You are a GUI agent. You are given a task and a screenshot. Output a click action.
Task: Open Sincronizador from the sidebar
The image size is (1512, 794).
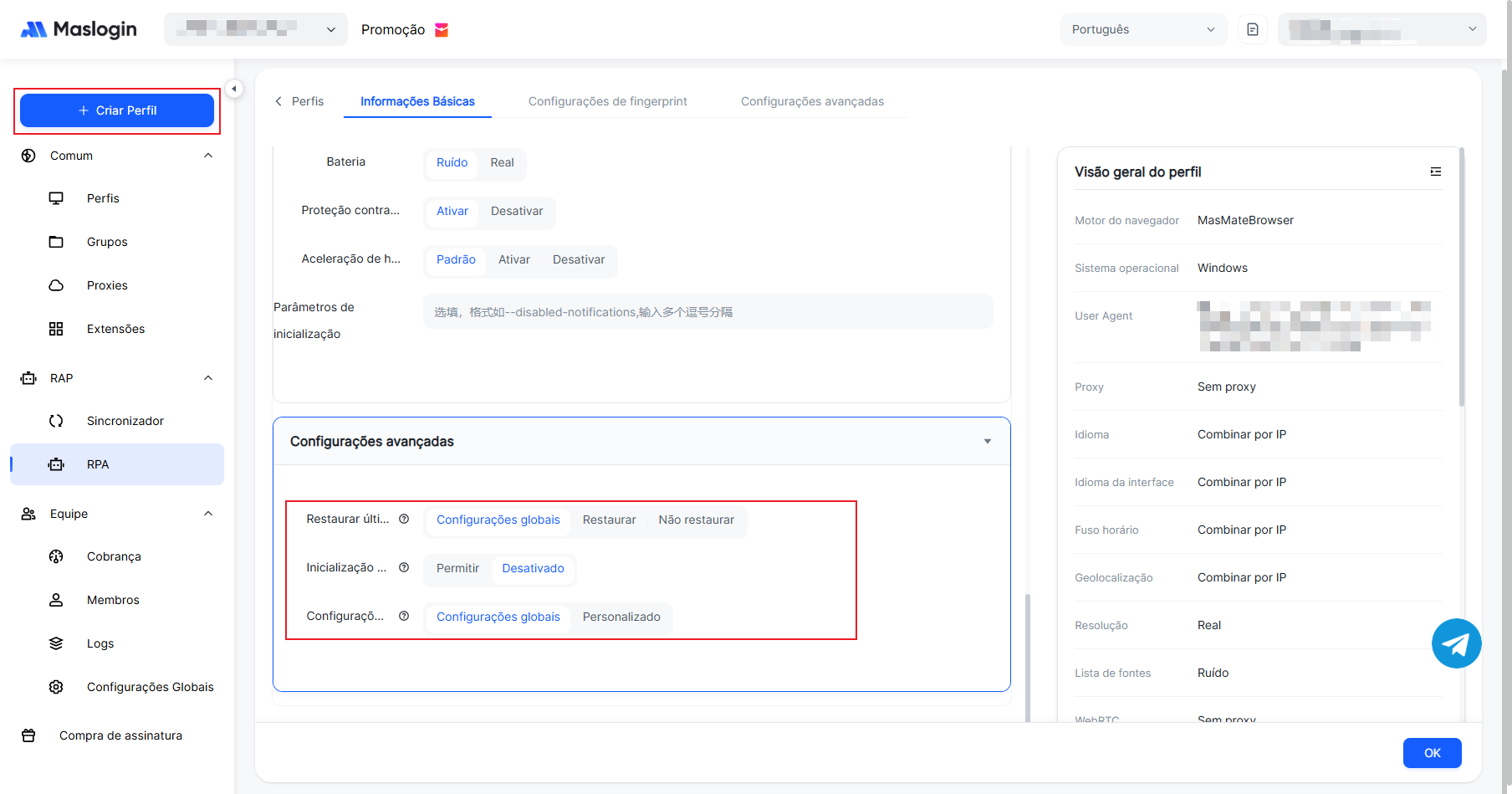tap(125, 421)
